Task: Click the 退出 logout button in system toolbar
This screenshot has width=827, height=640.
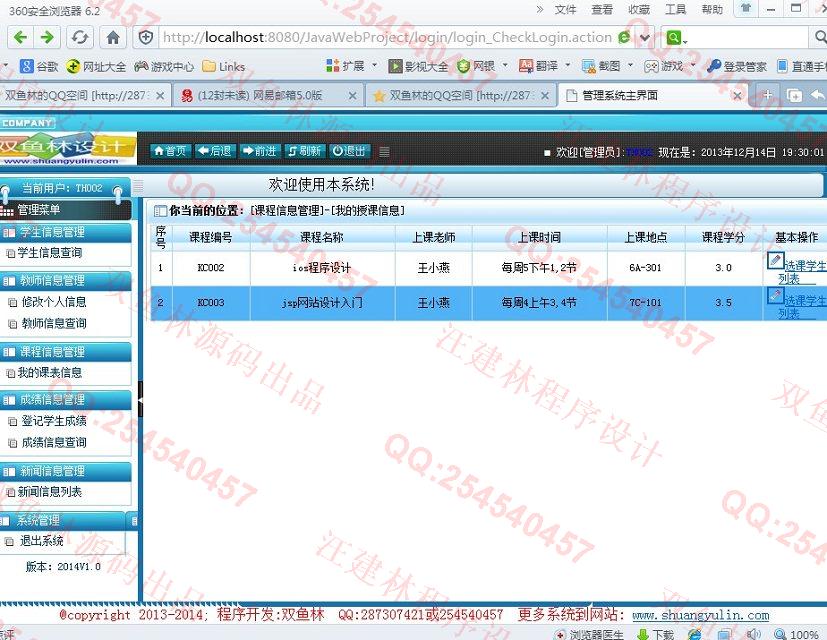Action: point(349,151)
